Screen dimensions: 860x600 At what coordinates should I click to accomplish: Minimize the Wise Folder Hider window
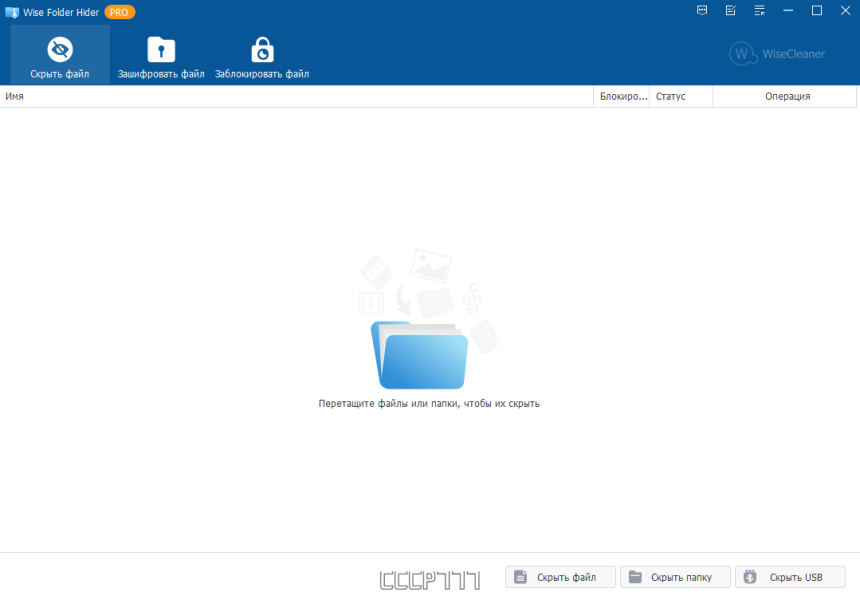(788, 10)
